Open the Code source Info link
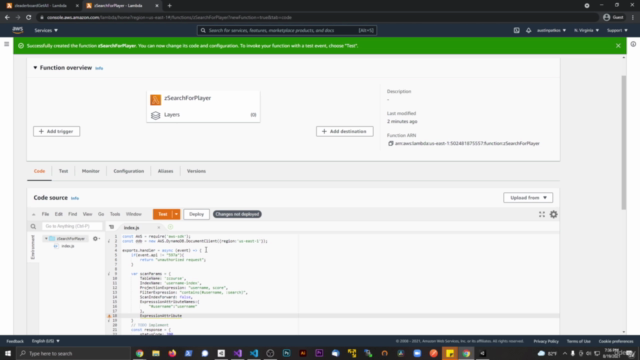This screenshot has width=640, height=360. (x=75, y=198)
